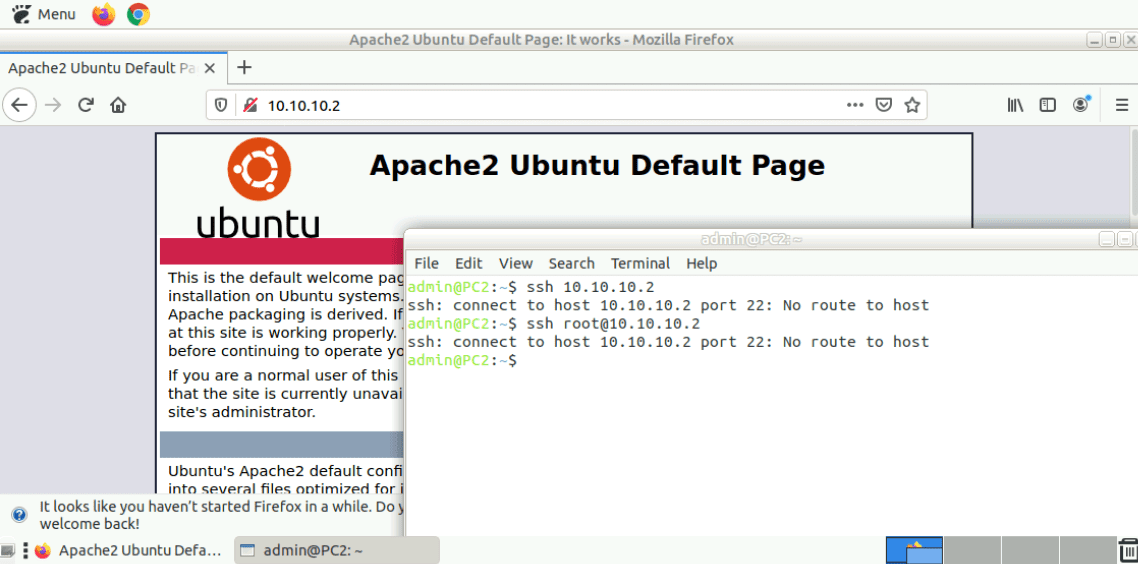Go forward in Firefox
The image size is (1138, 564).
(x=53, y=105)
